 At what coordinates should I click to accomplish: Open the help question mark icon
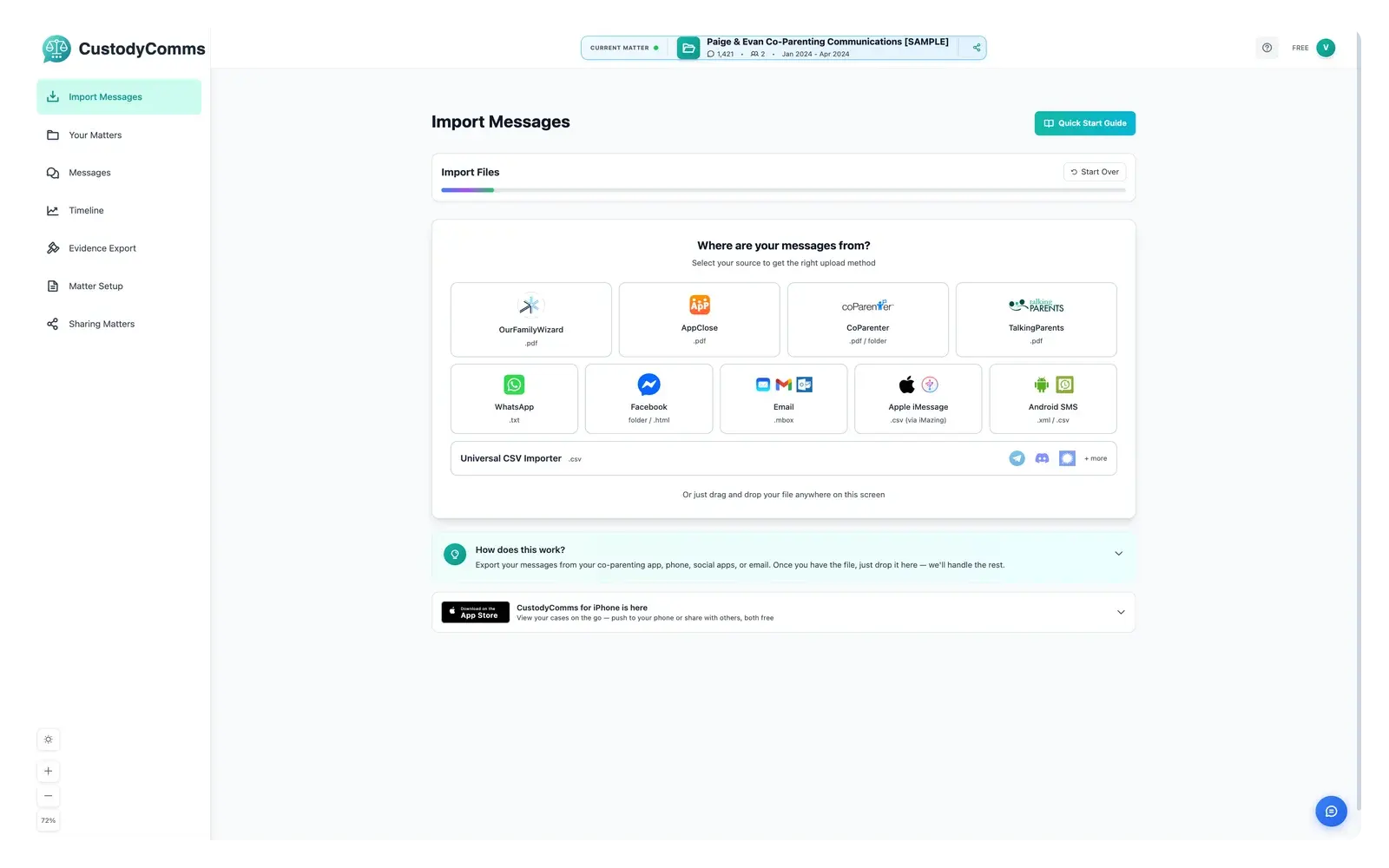1267,48
